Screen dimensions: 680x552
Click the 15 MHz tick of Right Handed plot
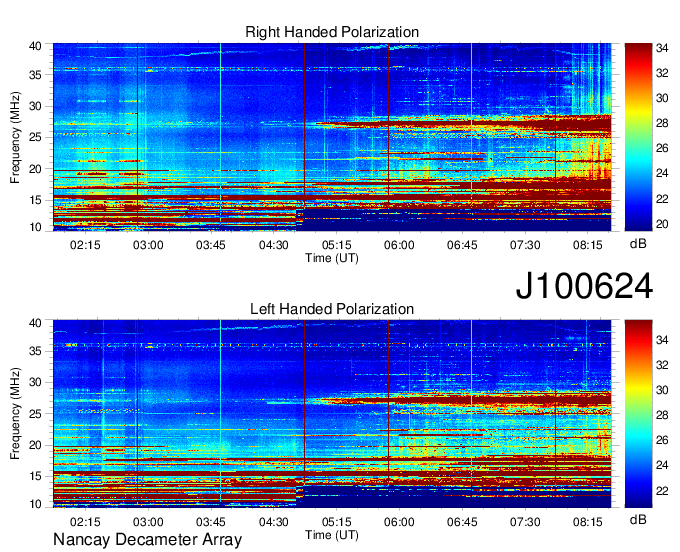[x=35, y=200]
